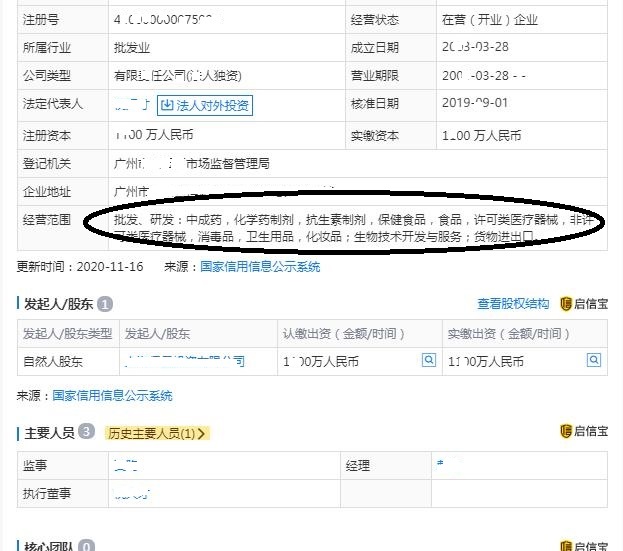623x551 pixels.
Task: Open the 监事 person name link
Action: tap(127, 465)
